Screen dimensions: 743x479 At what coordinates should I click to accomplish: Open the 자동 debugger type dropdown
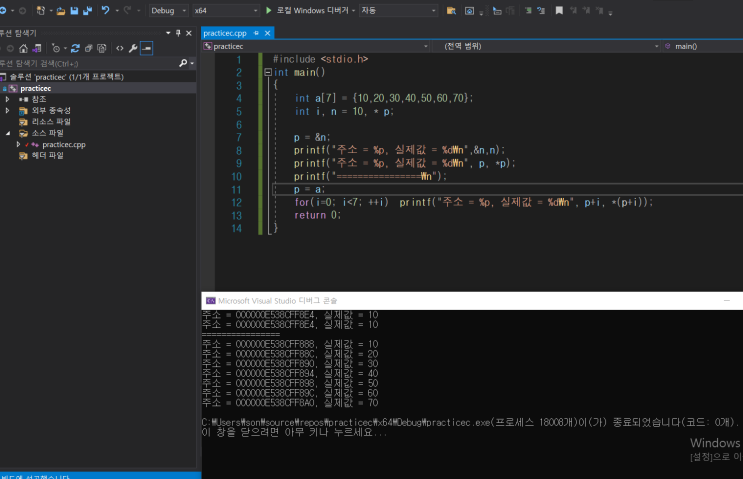(x=398, y=10)
